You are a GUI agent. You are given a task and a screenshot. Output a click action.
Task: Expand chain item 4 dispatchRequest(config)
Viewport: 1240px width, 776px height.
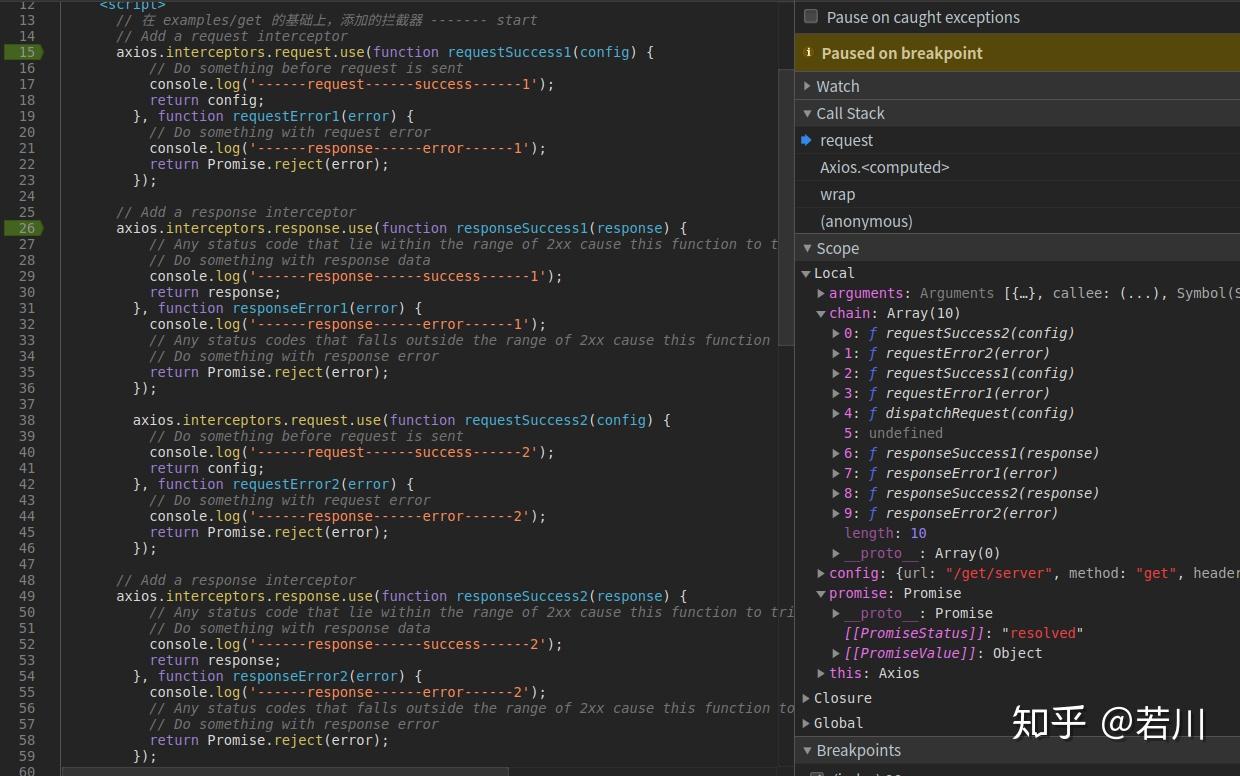tap(836, 413)
